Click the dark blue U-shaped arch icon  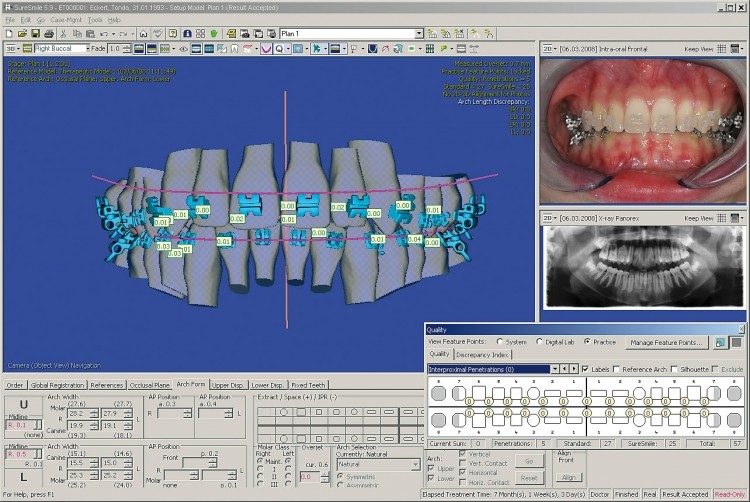click(x=373, y=49)
